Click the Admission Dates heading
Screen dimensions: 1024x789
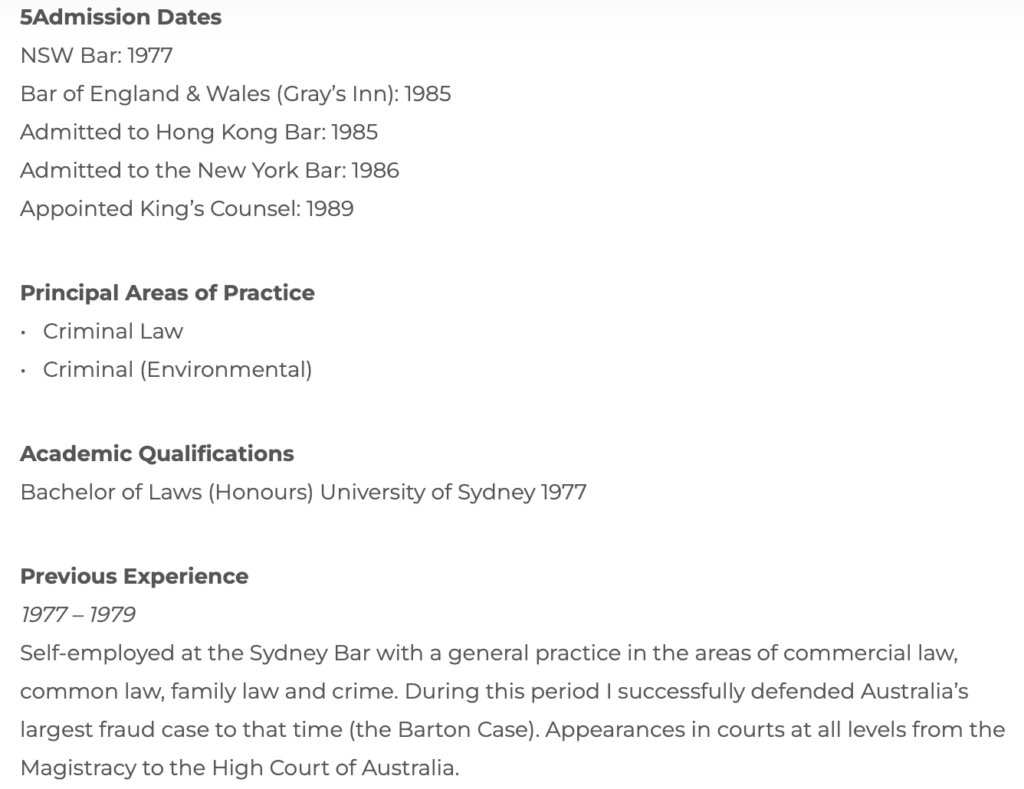pyautogui.click(x=120, y=17)
